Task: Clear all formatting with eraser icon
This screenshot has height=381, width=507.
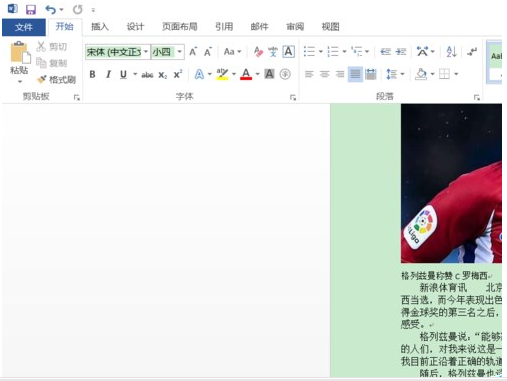Action: pos(258,52)
